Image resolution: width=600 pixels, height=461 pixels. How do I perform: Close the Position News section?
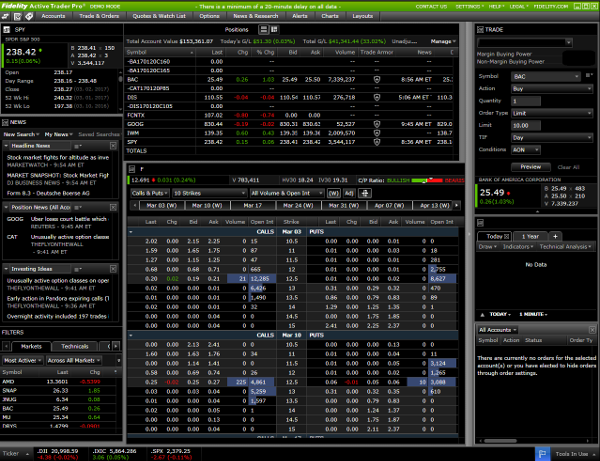point(113,207)
